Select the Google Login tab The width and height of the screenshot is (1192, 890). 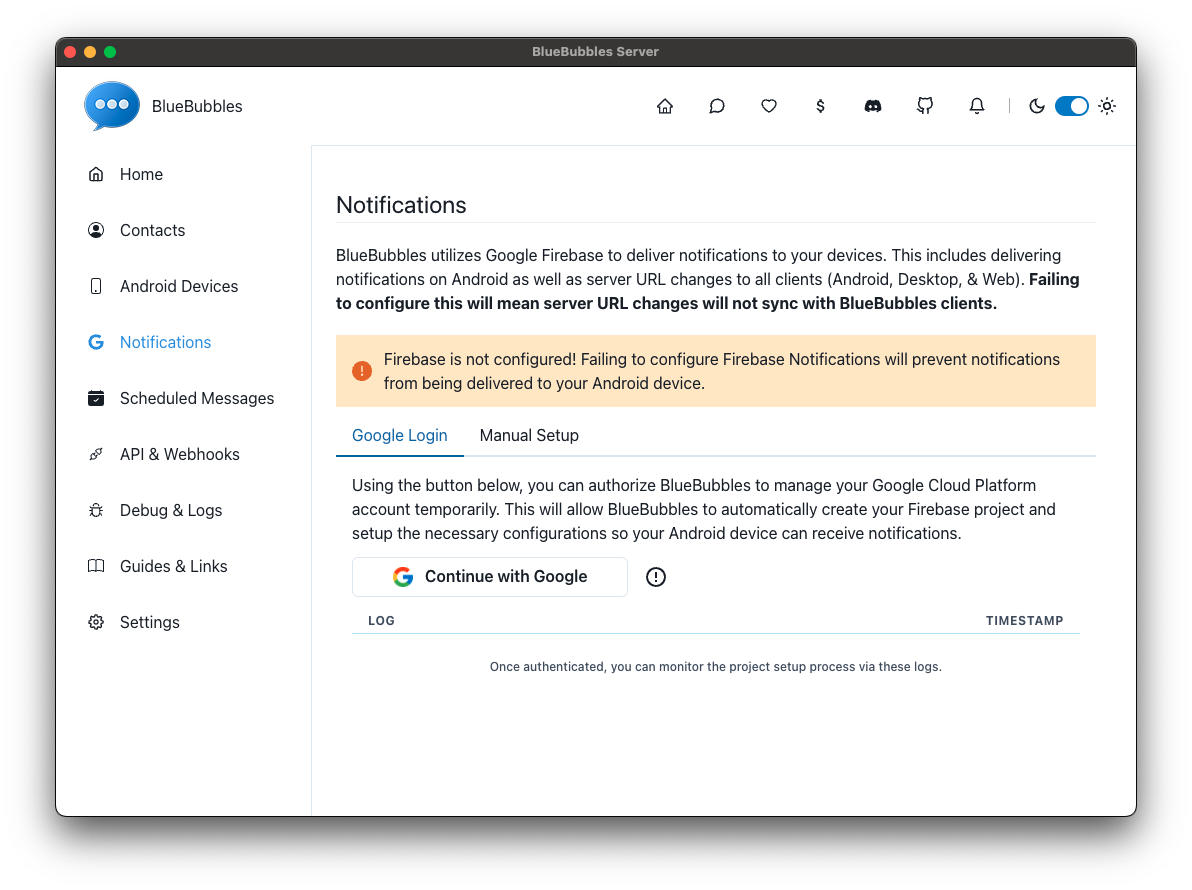[400, 435]
